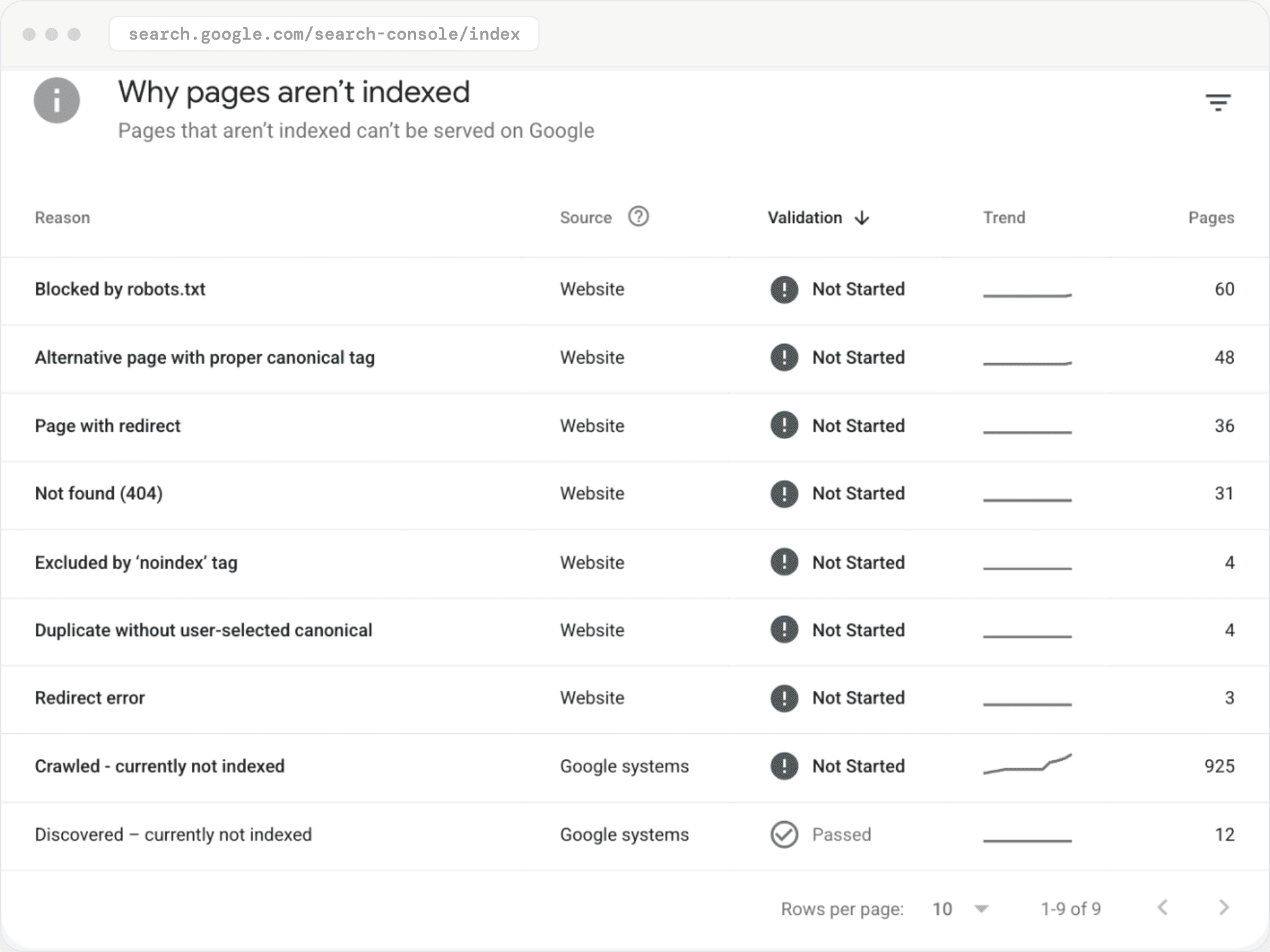Click the 60 pages count
1270x952 pixels.
click(1224, 290)
